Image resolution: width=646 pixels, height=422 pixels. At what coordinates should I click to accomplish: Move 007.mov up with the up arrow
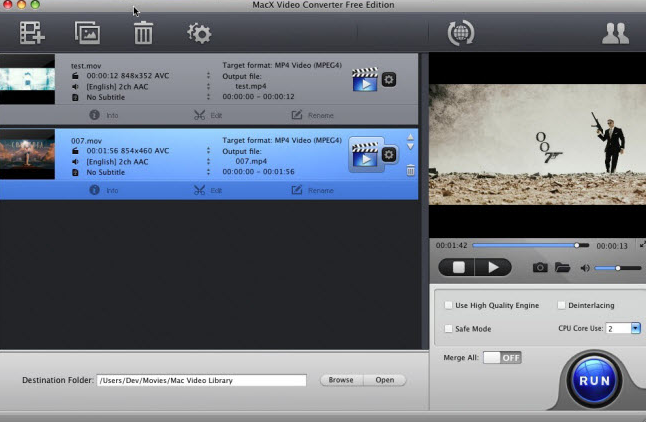pos(410,137)
